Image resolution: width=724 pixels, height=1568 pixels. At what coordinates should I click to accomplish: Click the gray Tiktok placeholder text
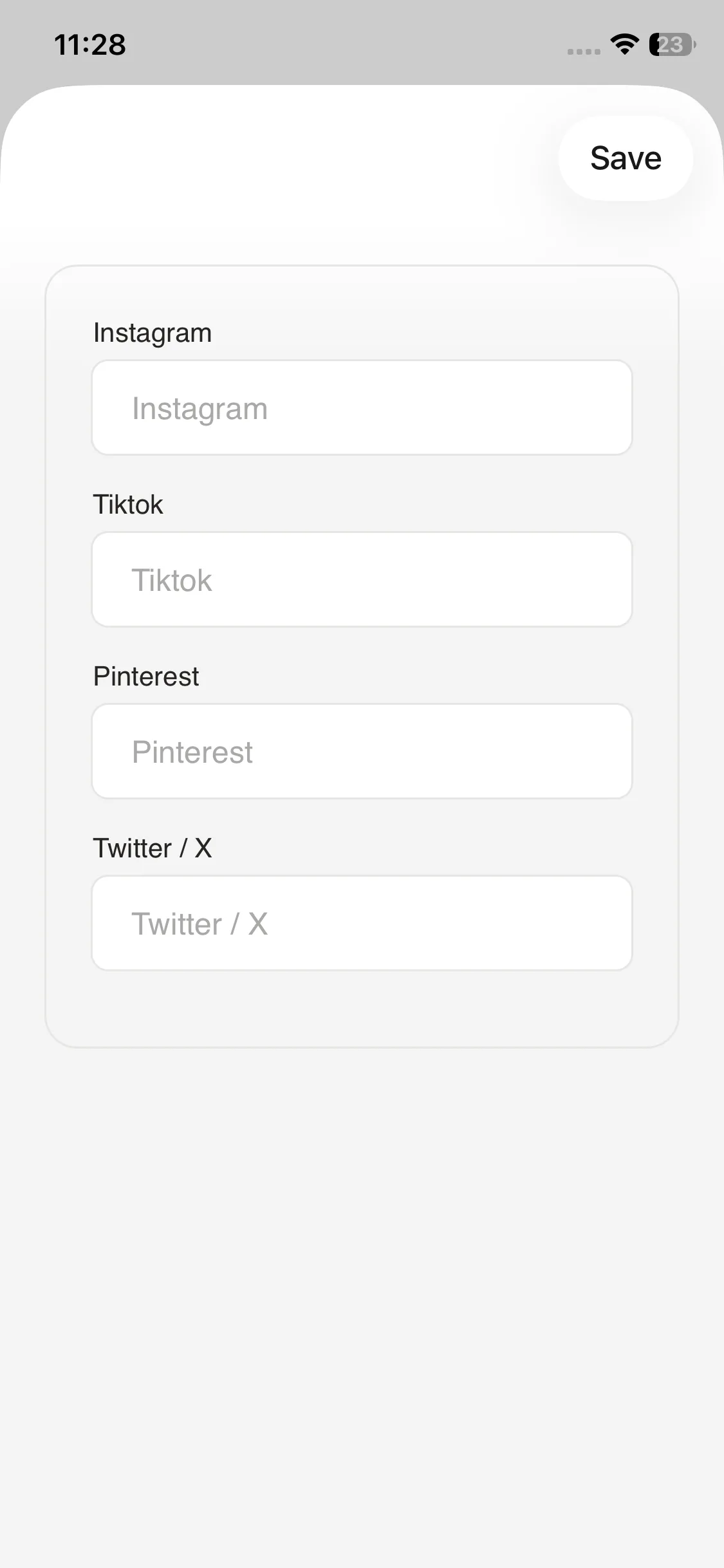(172, 581)
